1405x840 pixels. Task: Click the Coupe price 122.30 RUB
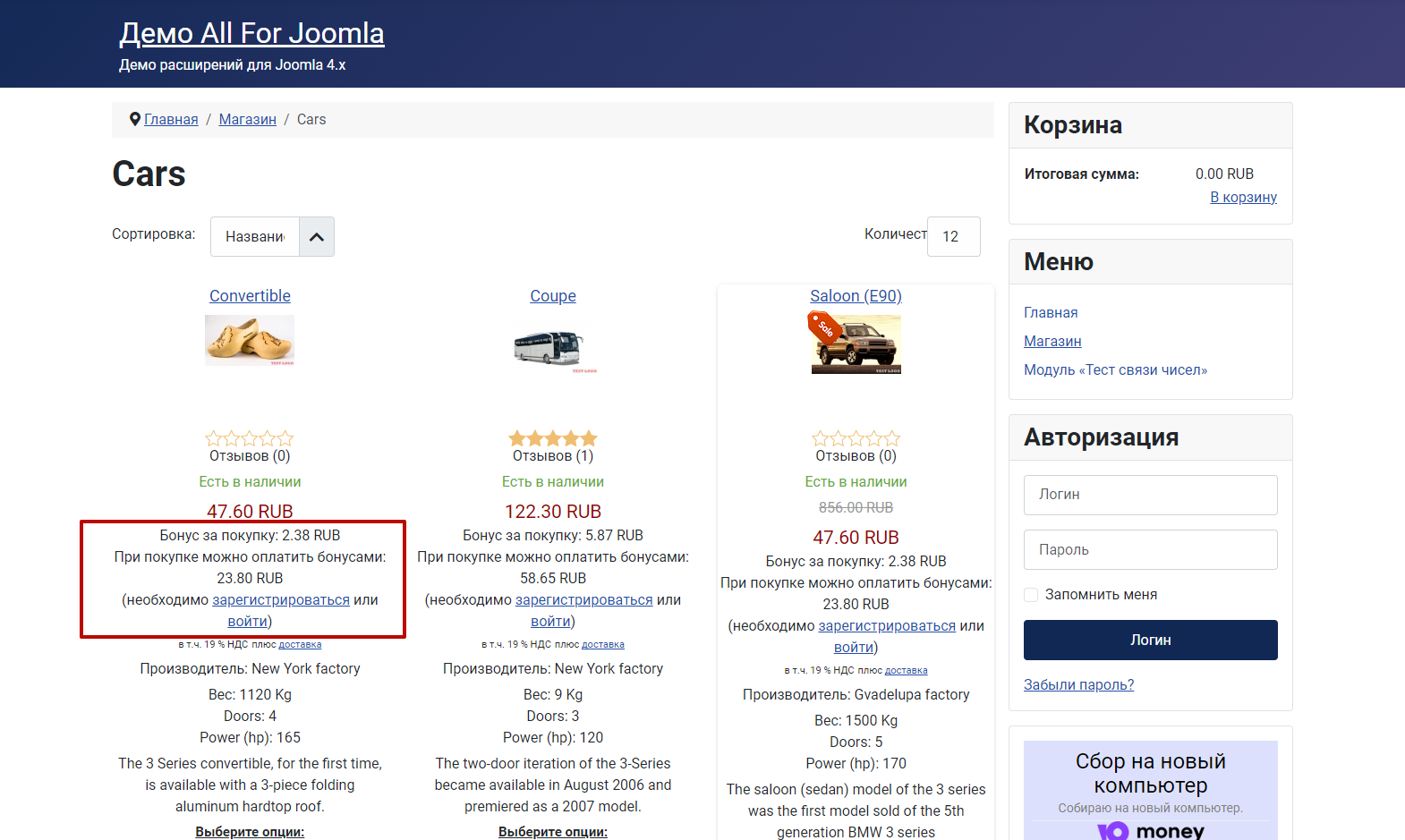553,512
